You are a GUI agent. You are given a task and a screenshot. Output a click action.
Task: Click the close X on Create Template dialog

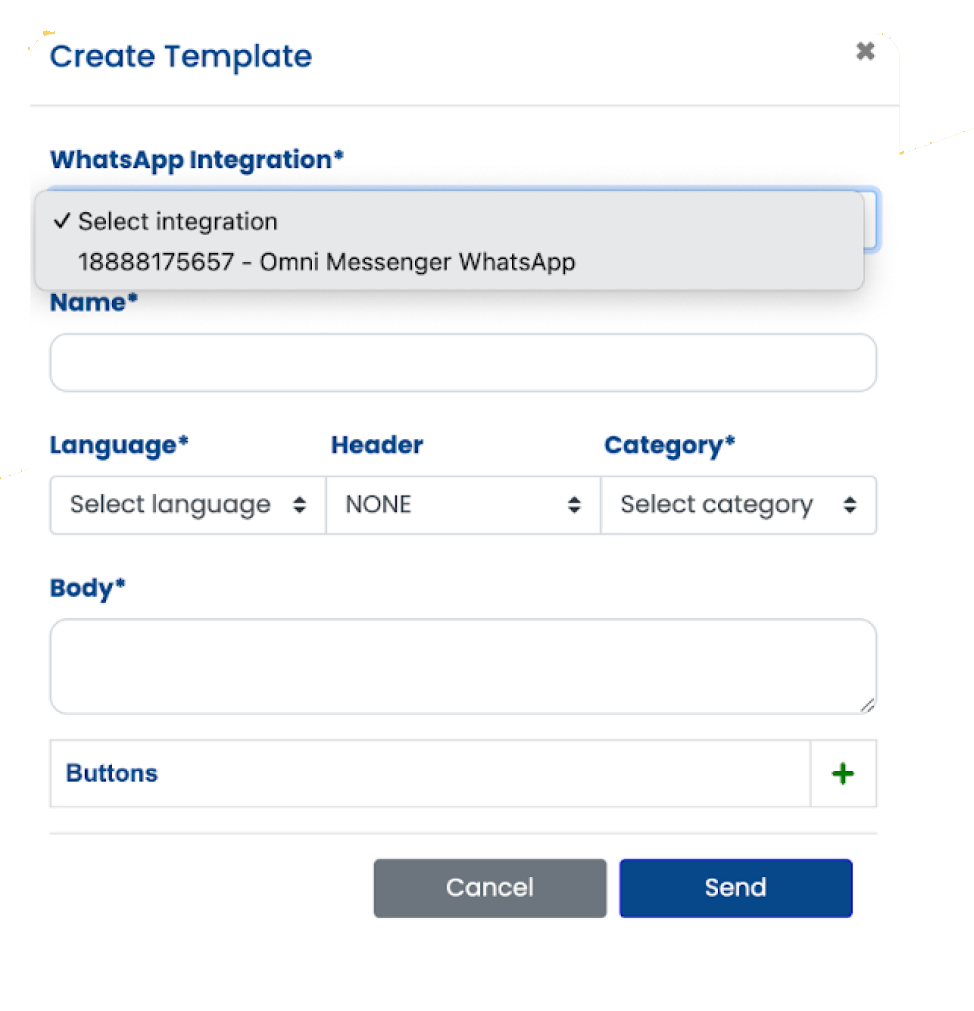864,51
